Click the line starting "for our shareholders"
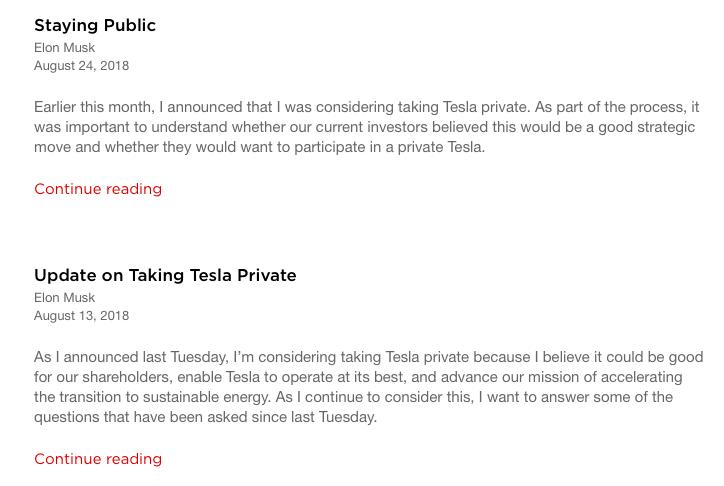 (358, 378)
